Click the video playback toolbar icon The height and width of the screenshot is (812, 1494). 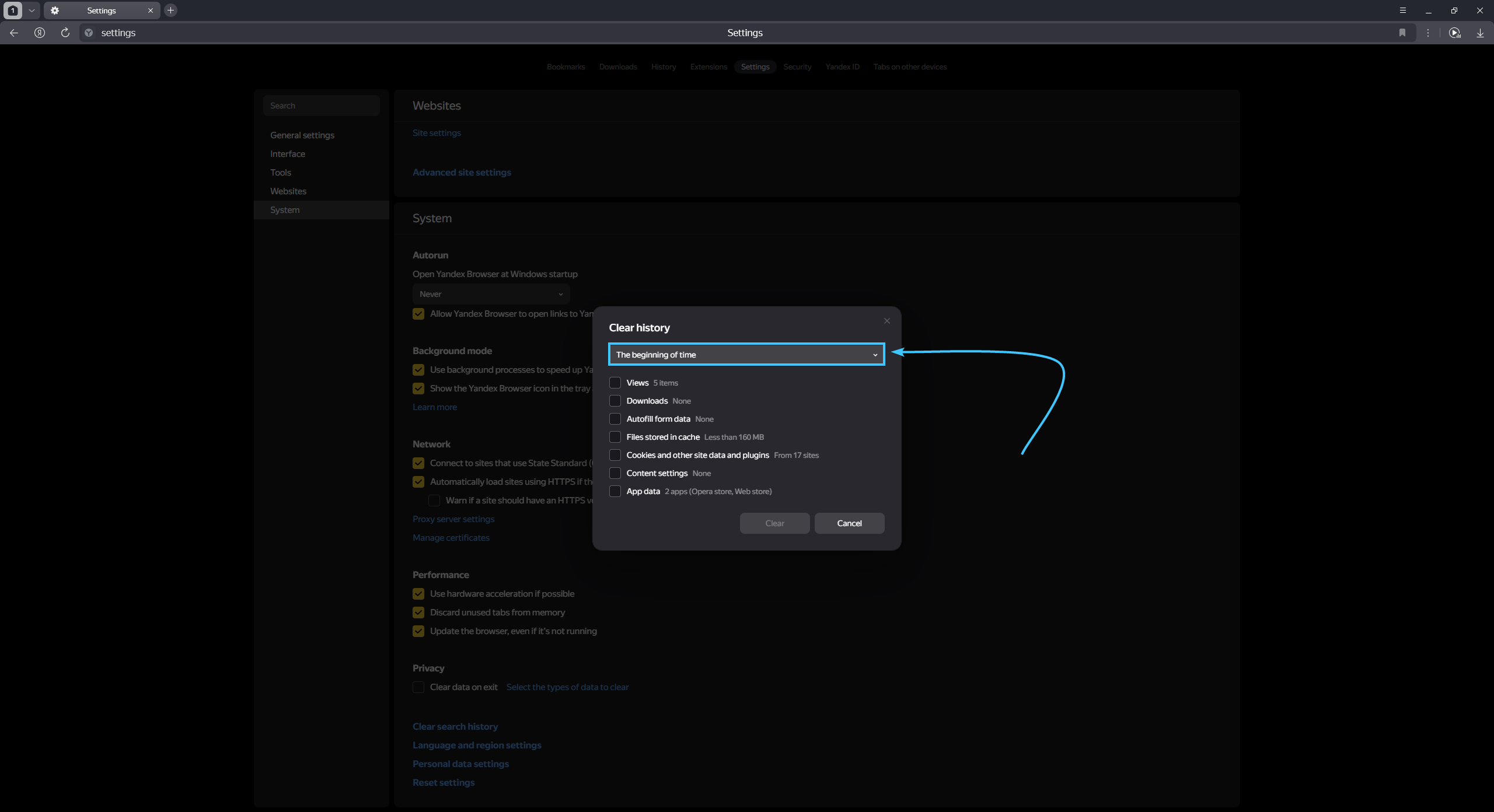[1455, 33]
